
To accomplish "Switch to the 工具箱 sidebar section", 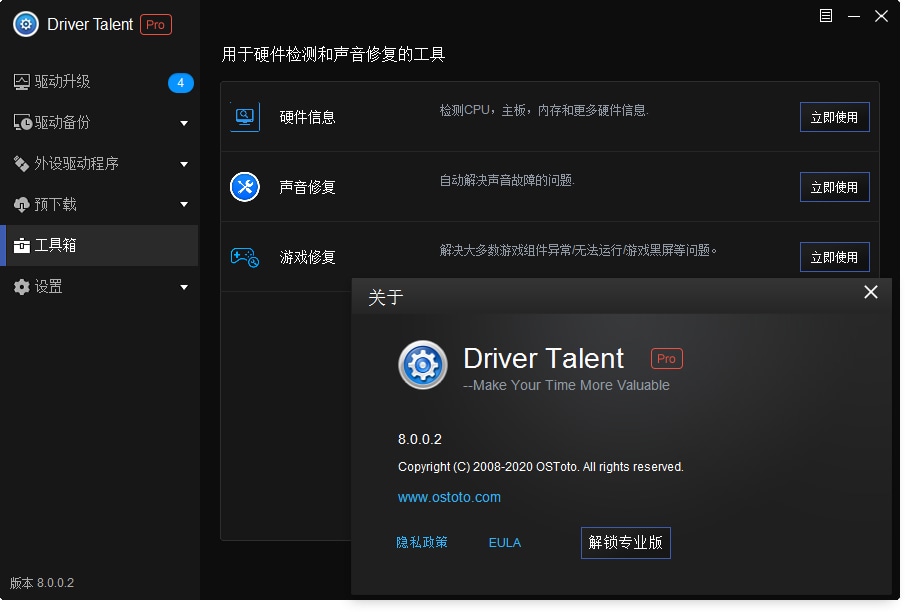I will coord(62,245).
